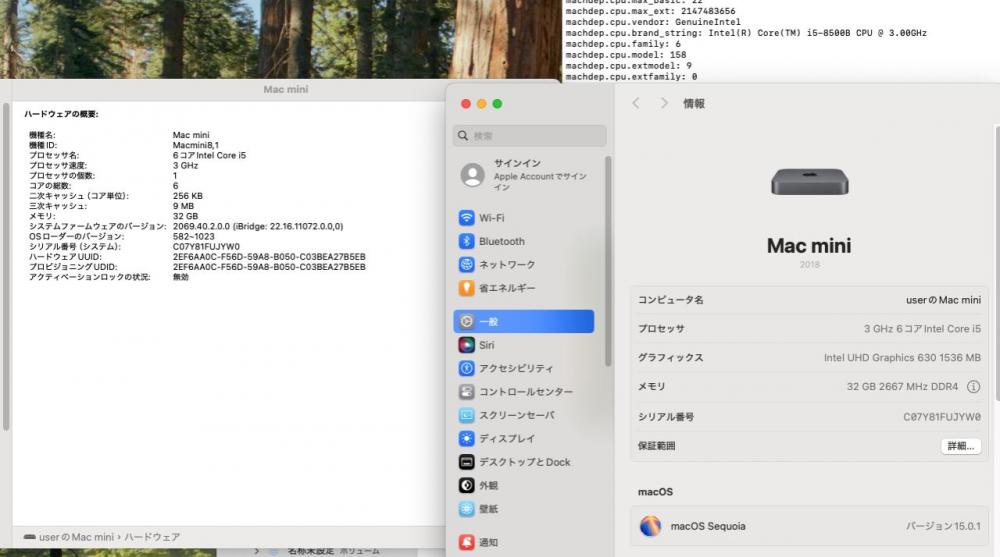Click memory info circle icon
Image resolution: width=1000 pixels, height=557 pixels.
pyautogui.click(x=973, y=387)
